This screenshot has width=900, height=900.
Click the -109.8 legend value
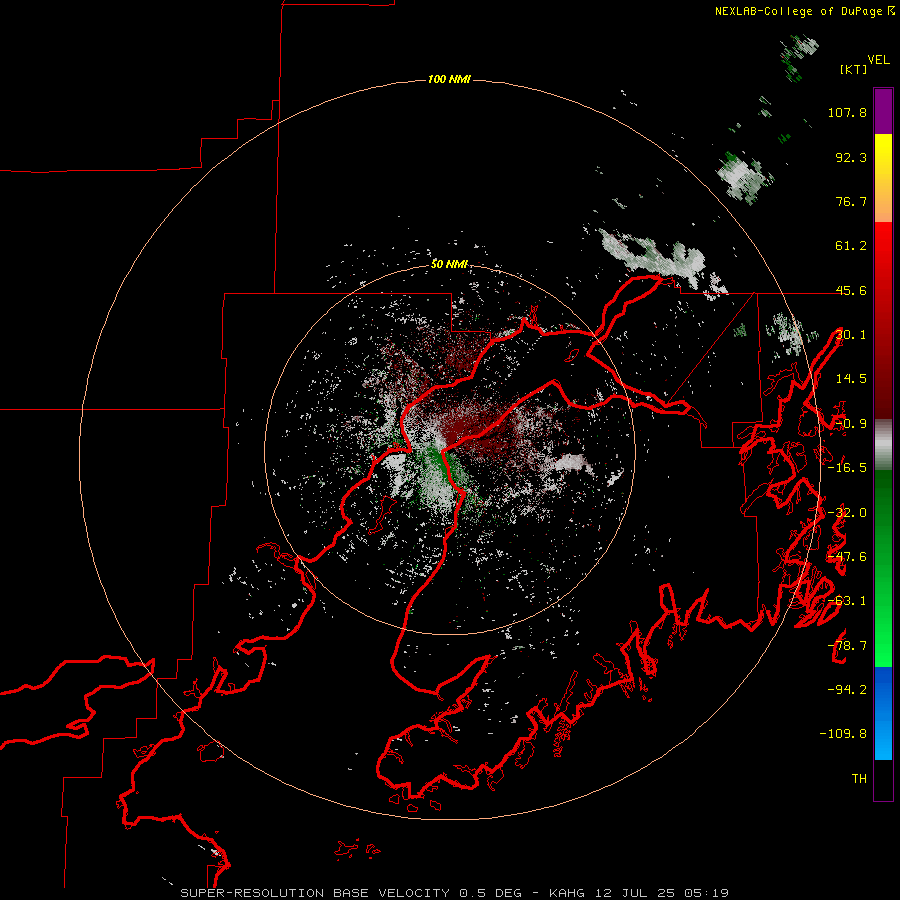pyautogui.click(x=843, y=733)
